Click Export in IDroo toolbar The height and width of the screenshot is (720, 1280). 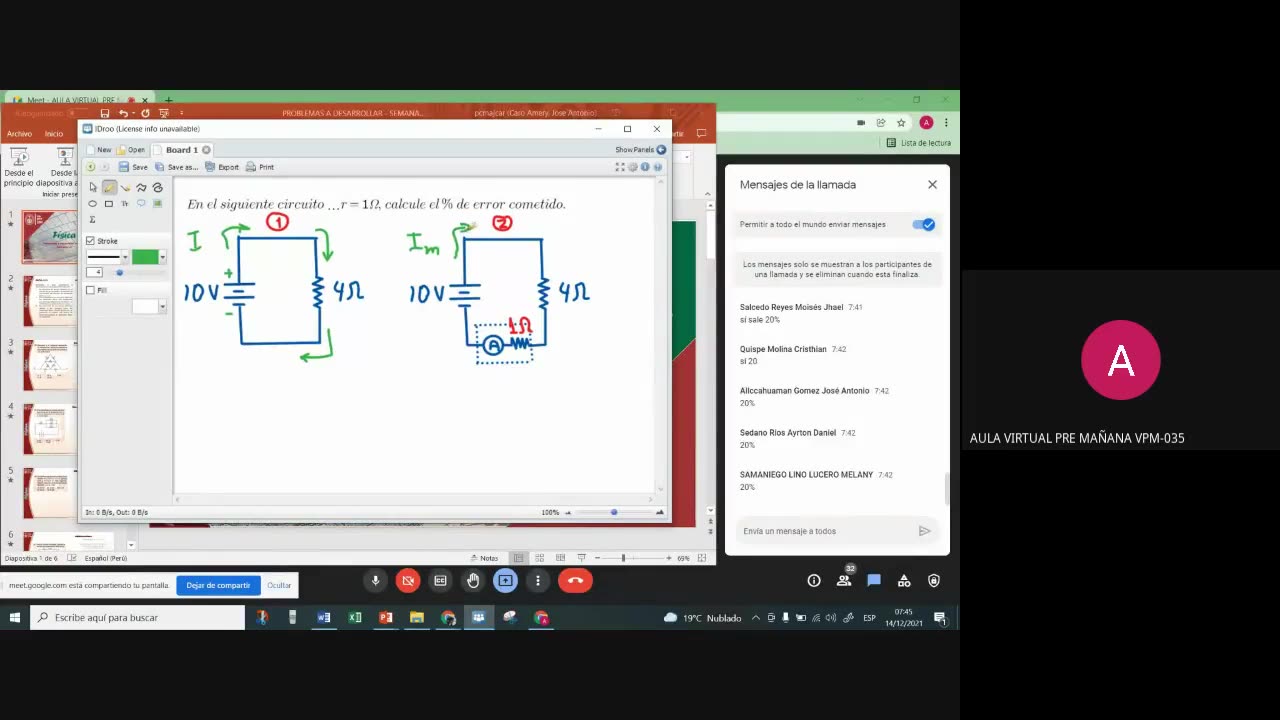point(222,167)
